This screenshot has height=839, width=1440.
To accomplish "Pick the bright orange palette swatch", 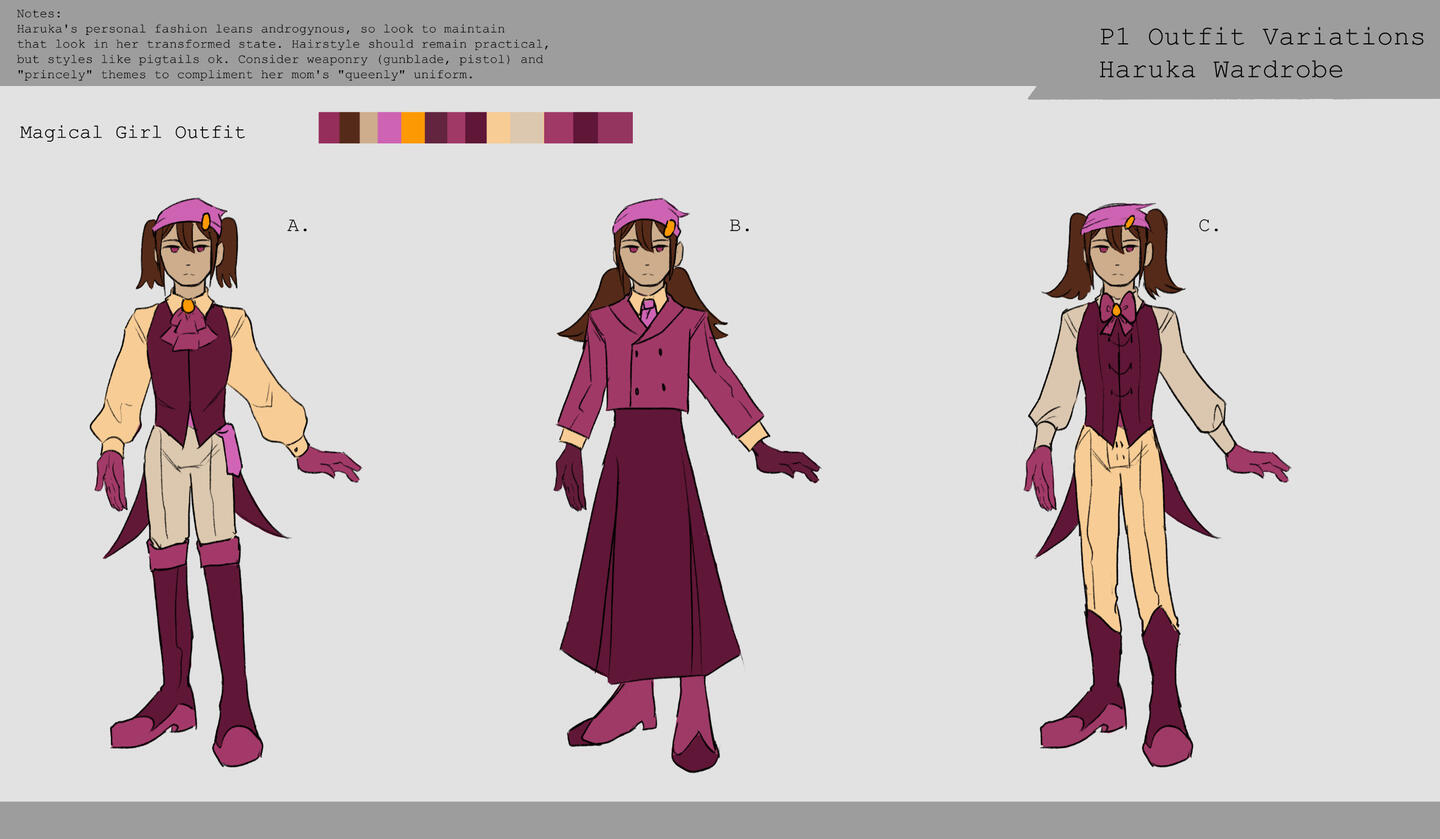I will coord(413,128).
